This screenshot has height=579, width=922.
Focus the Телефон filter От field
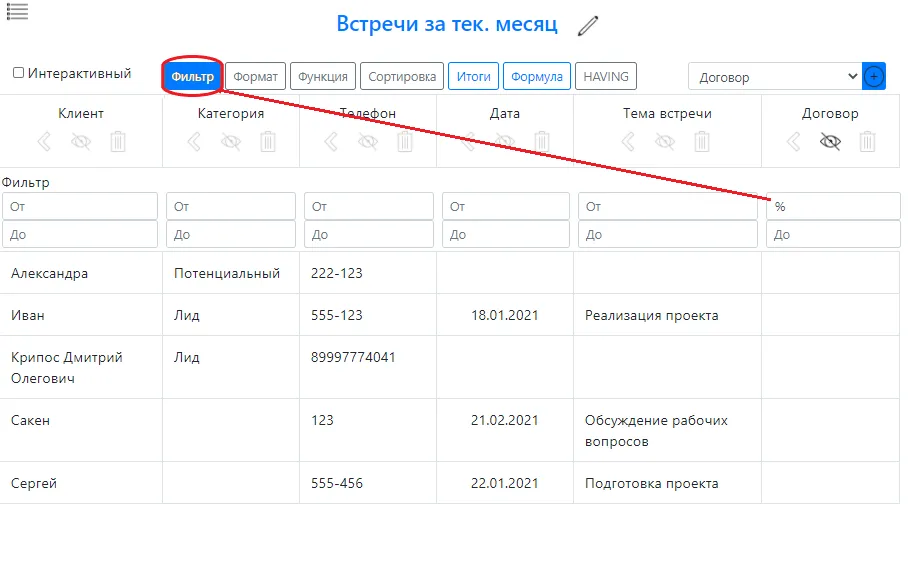pos(369,206)
